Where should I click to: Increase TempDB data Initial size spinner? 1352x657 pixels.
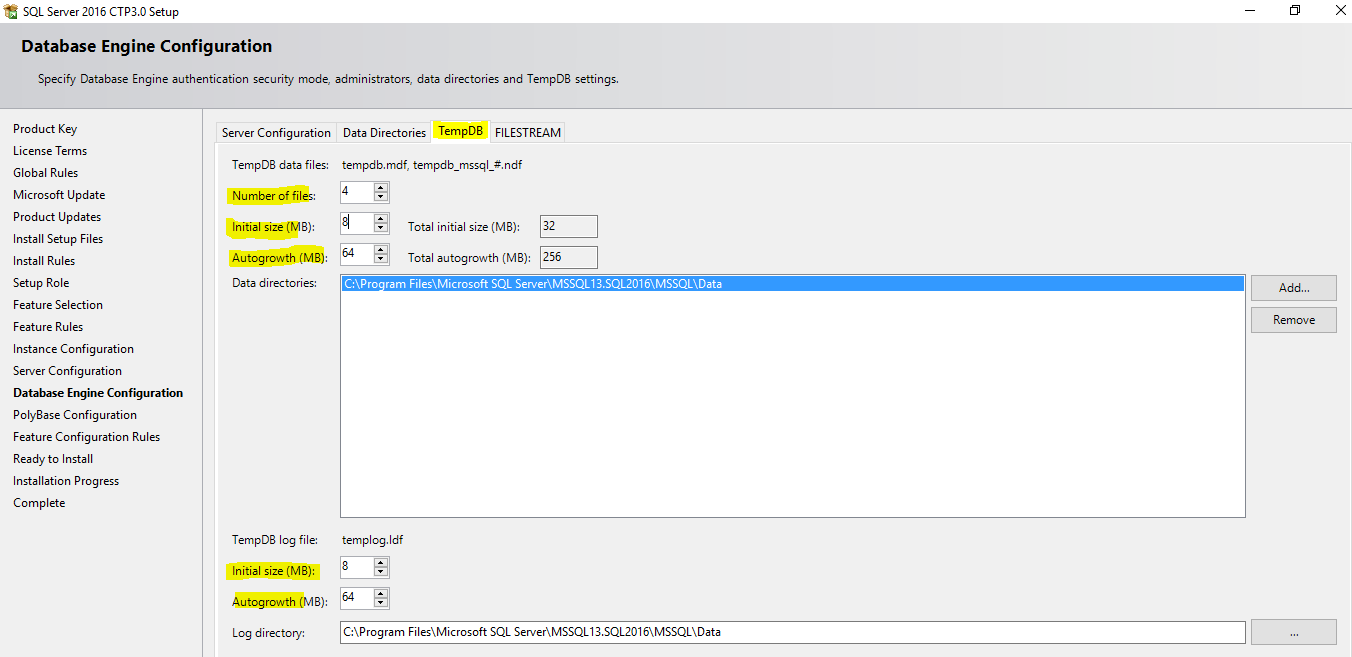coord(381,218)
